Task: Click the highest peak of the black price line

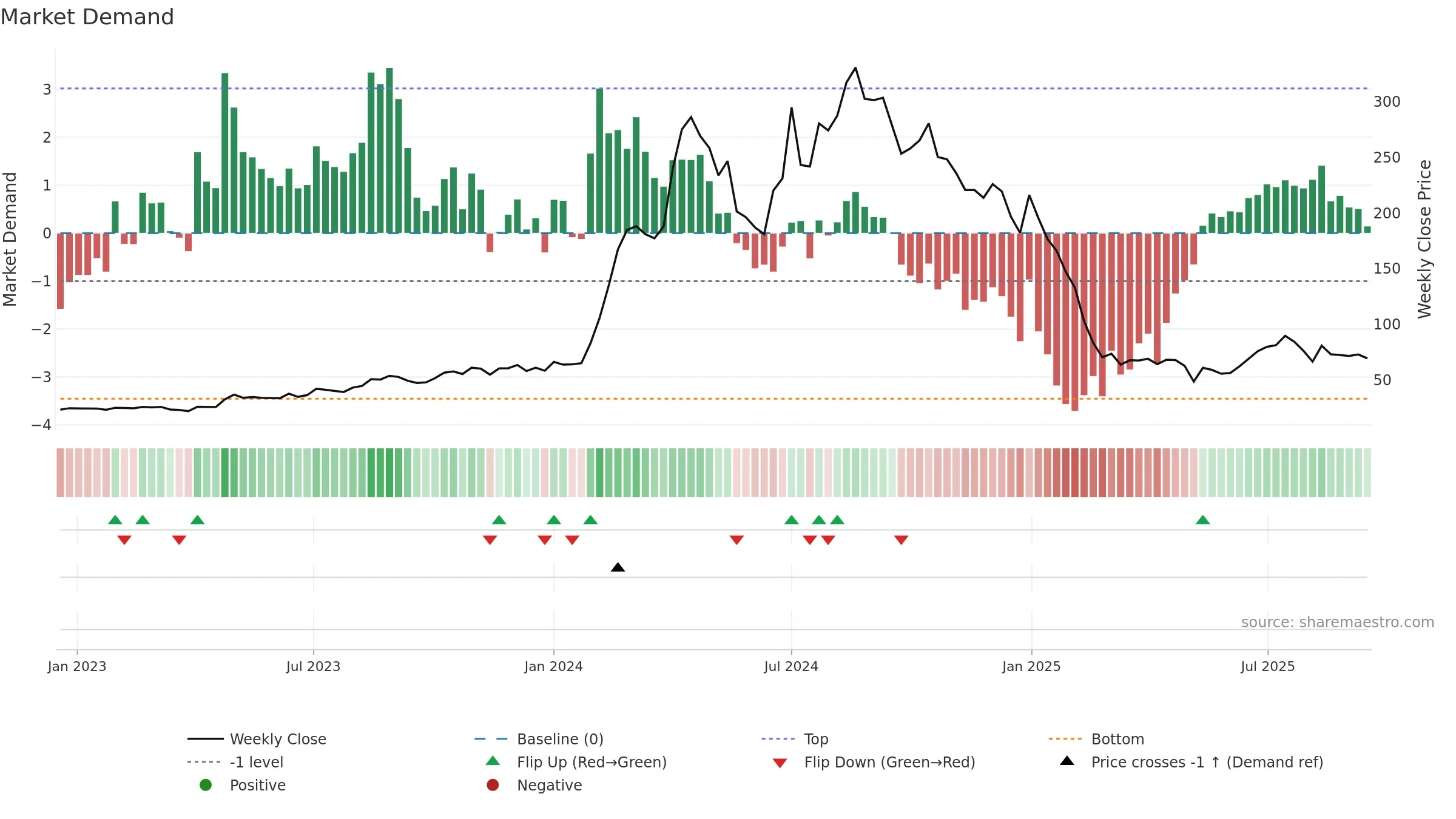Action: [x=855, y=68]
